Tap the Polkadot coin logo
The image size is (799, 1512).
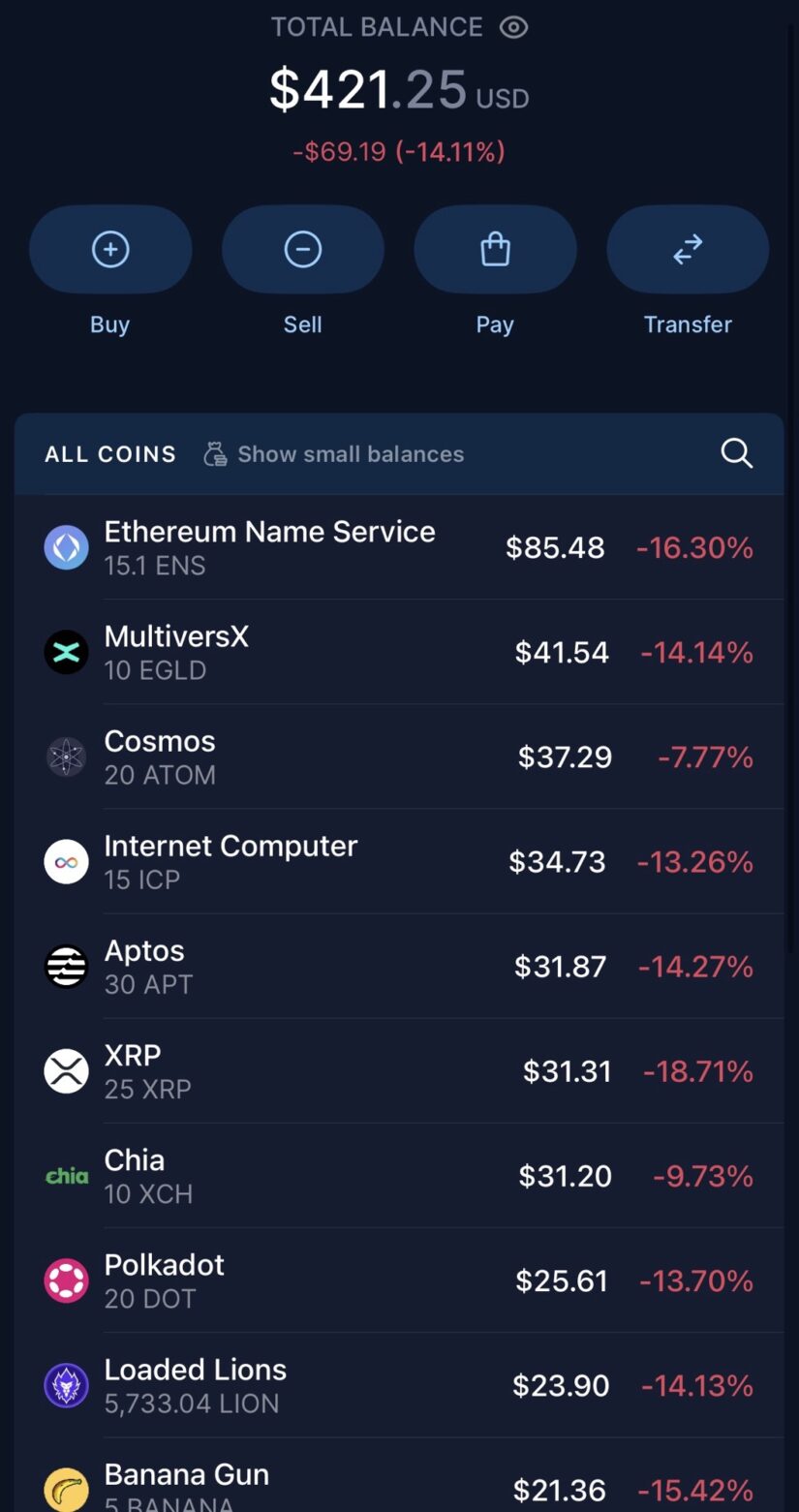67,1280
